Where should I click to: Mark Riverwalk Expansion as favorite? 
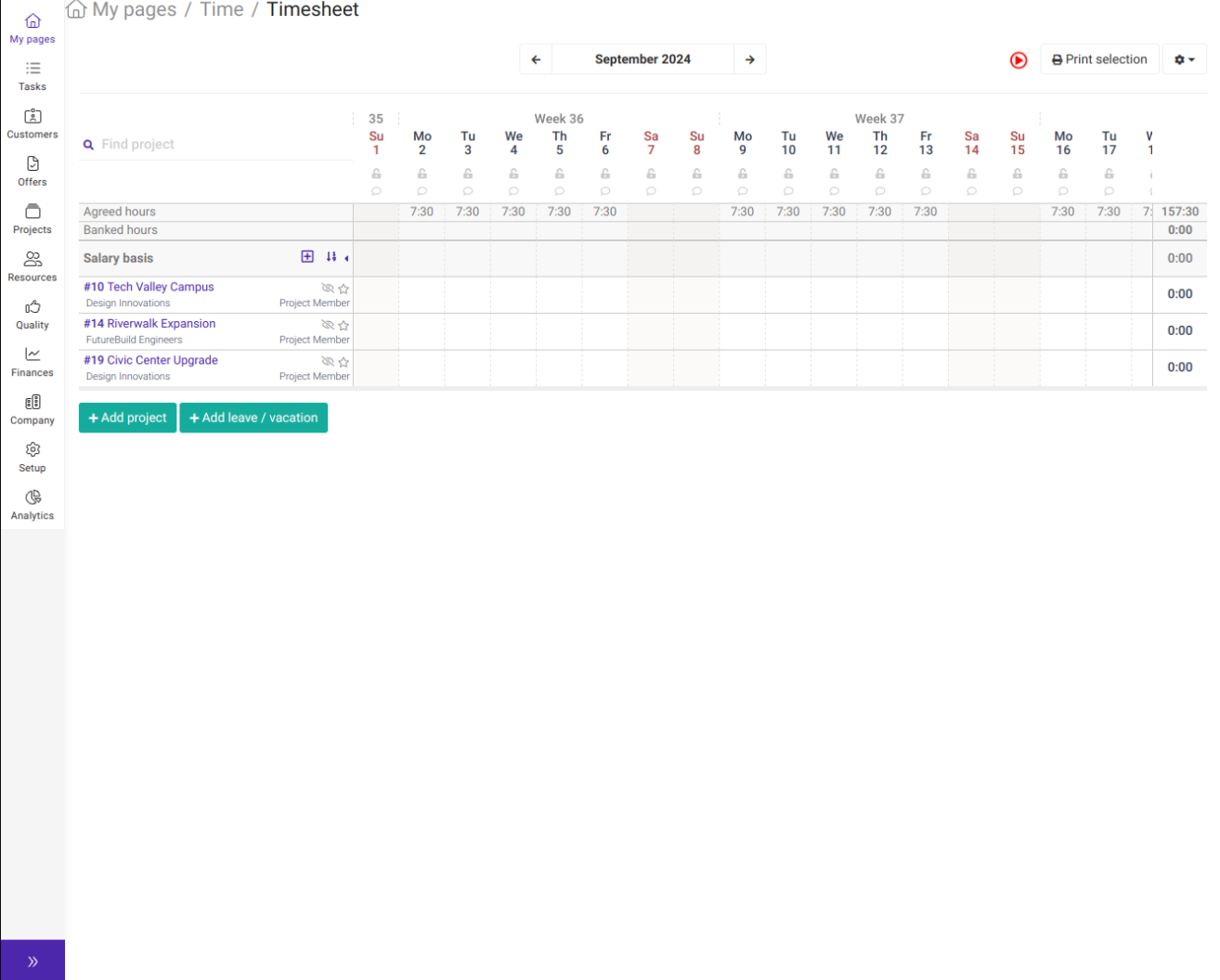[344, 325]
